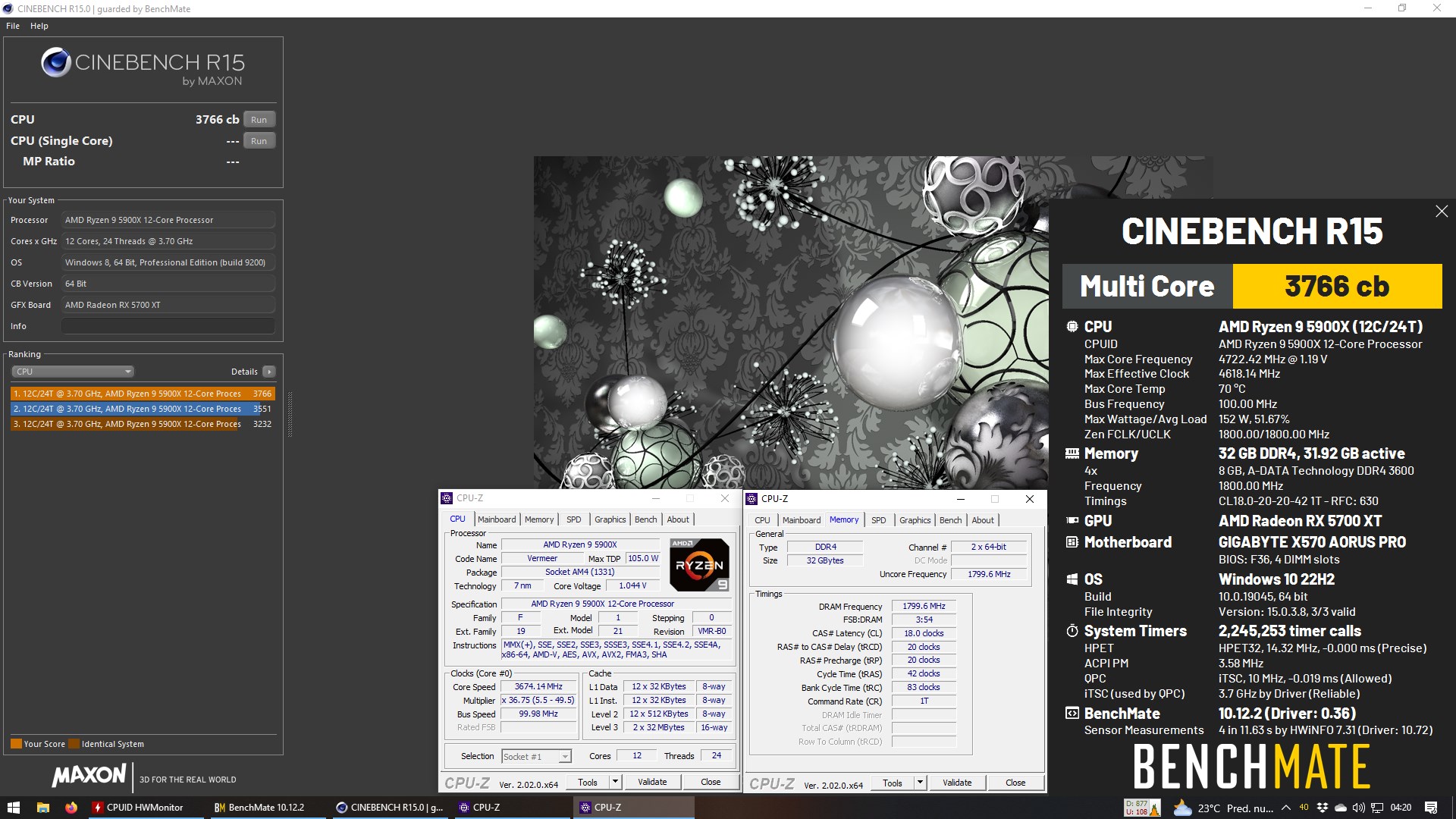Click the Motherboard section icon in BenchMate
This screenshot has width=1456, height=819.
coord(1072,542)
